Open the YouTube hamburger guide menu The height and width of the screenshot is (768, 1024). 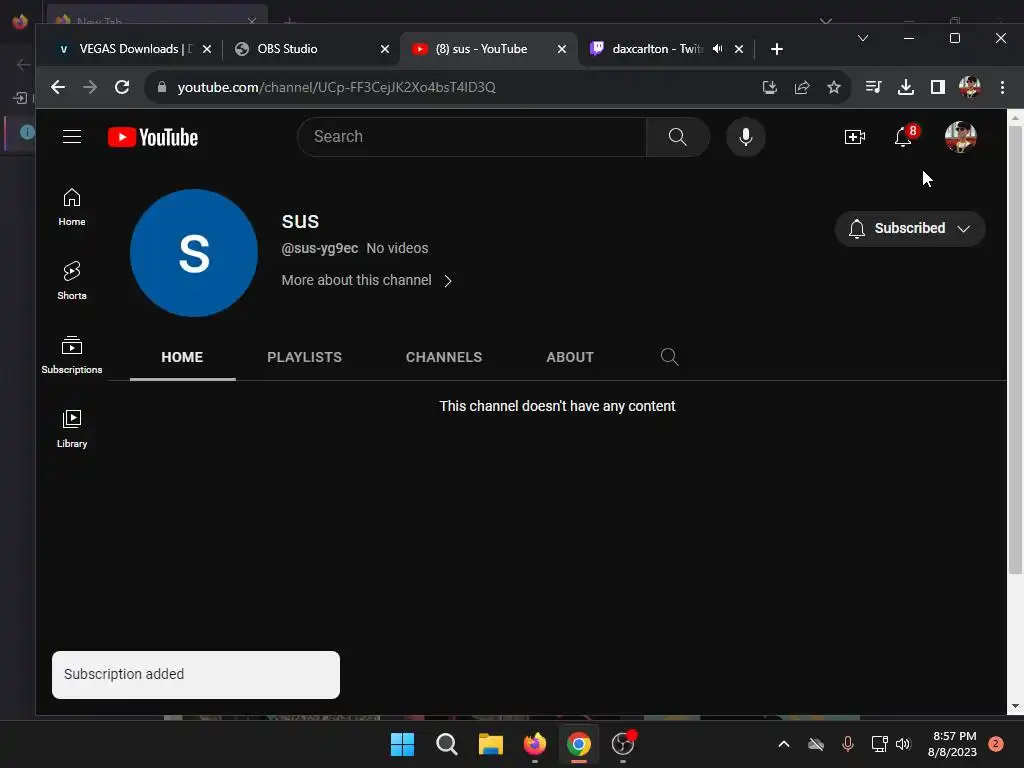72,136
